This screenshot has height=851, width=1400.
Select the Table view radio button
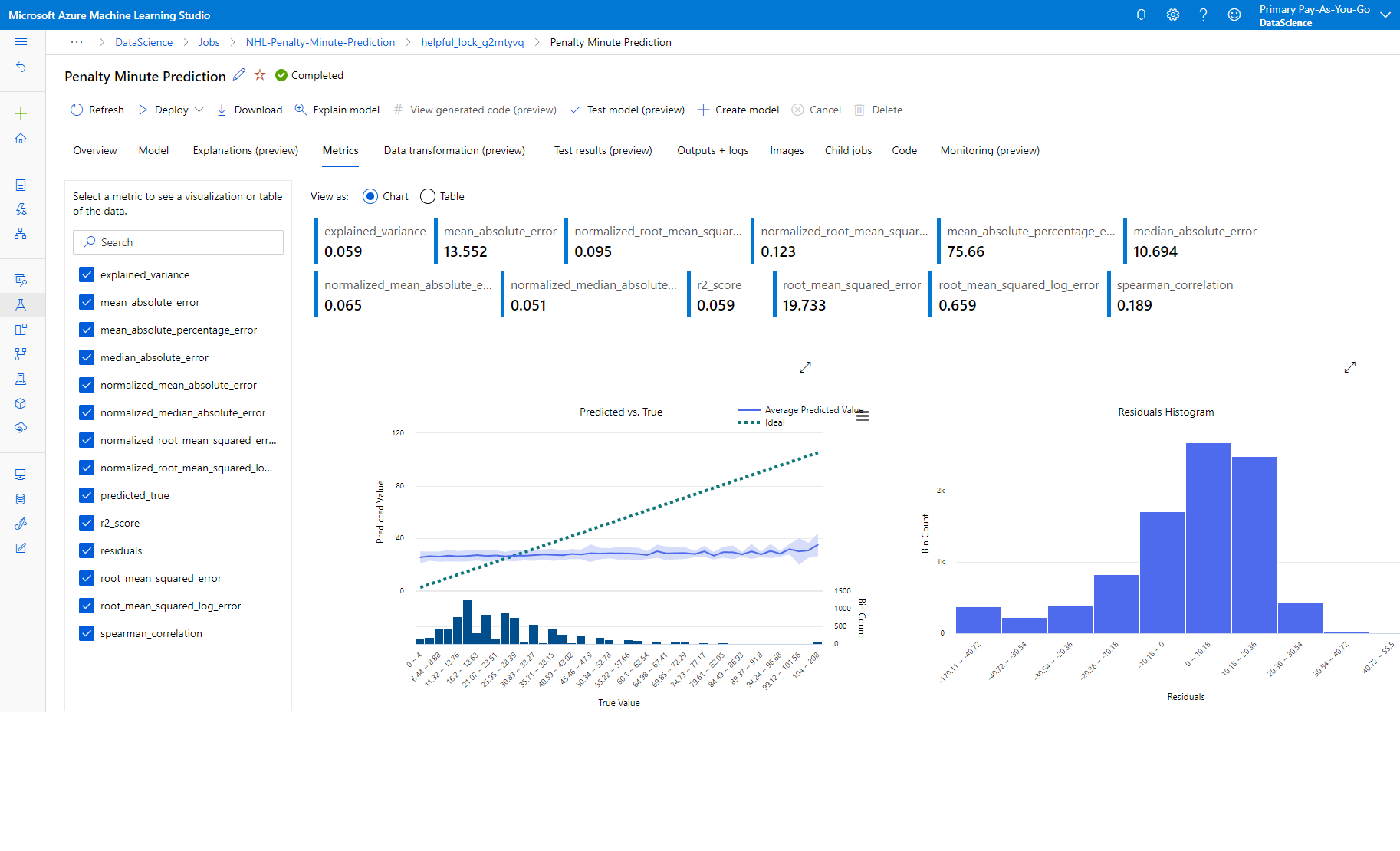(x=428, y=196)
